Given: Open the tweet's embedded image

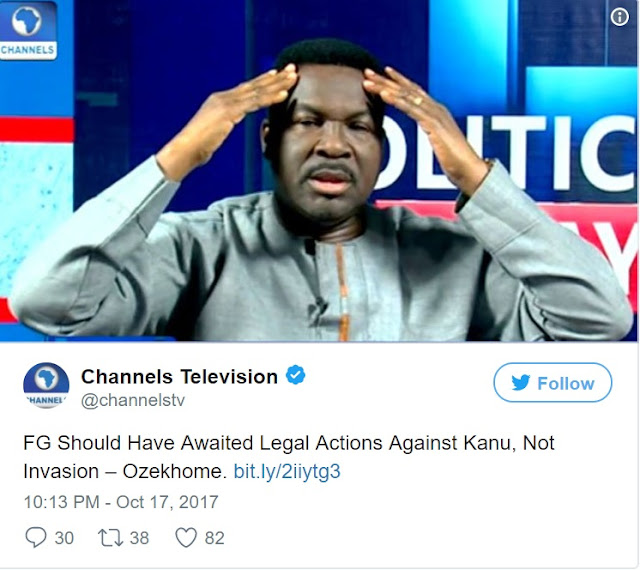Looking at the screenshot, I should [x=319, y=171].
